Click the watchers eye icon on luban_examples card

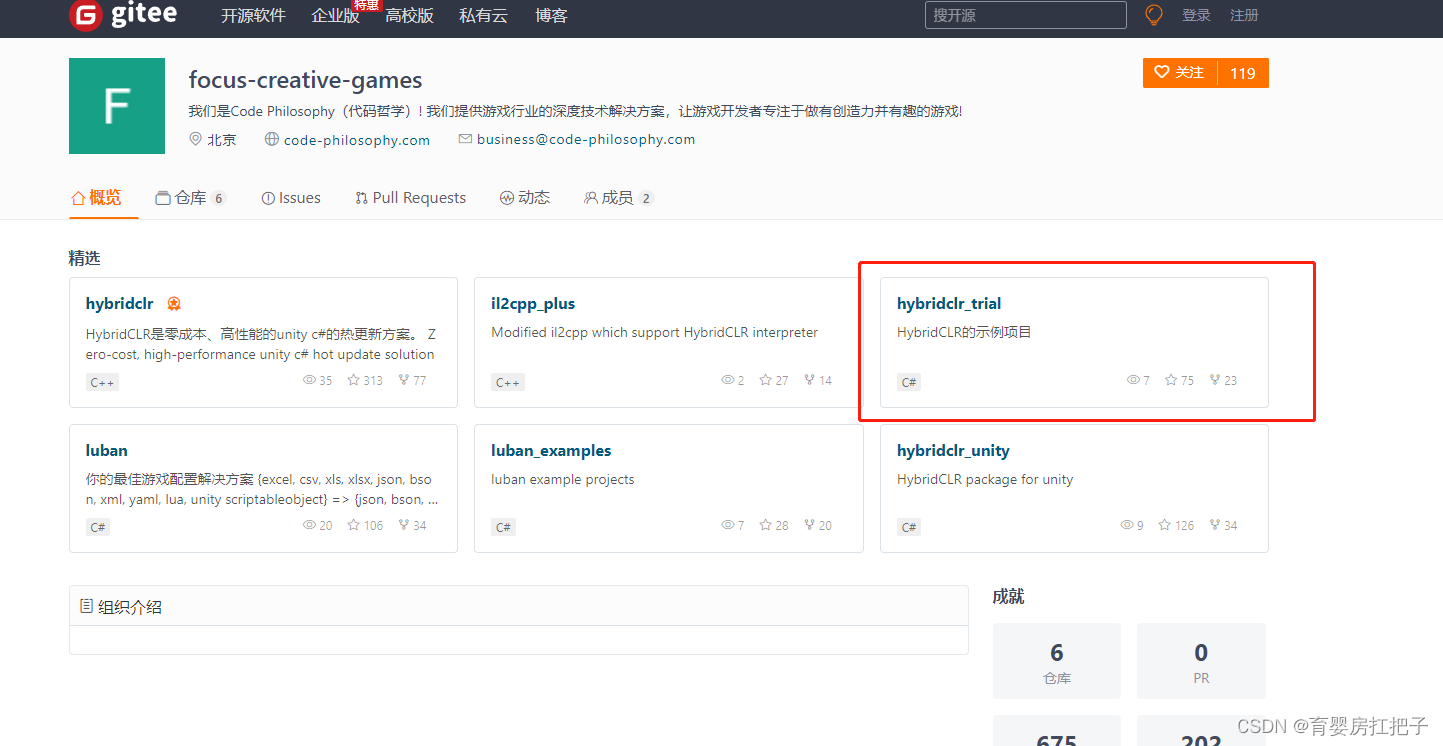[727, 525]
